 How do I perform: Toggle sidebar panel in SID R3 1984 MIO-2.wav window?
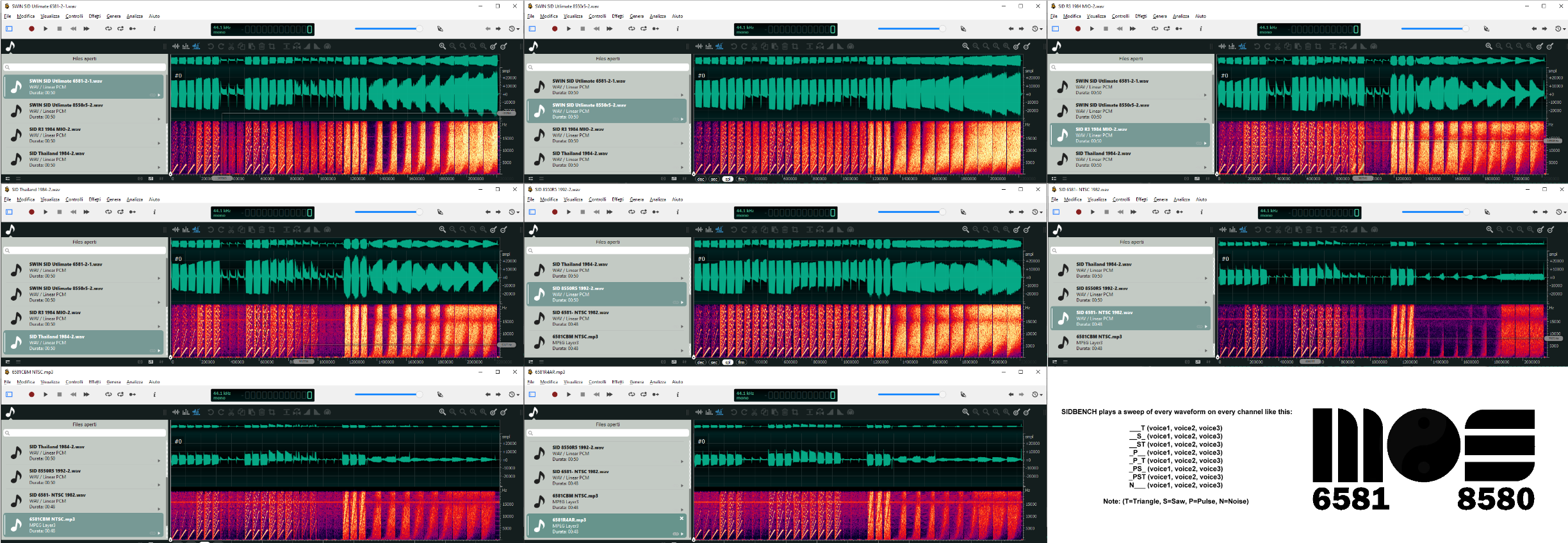(1055, 29)
